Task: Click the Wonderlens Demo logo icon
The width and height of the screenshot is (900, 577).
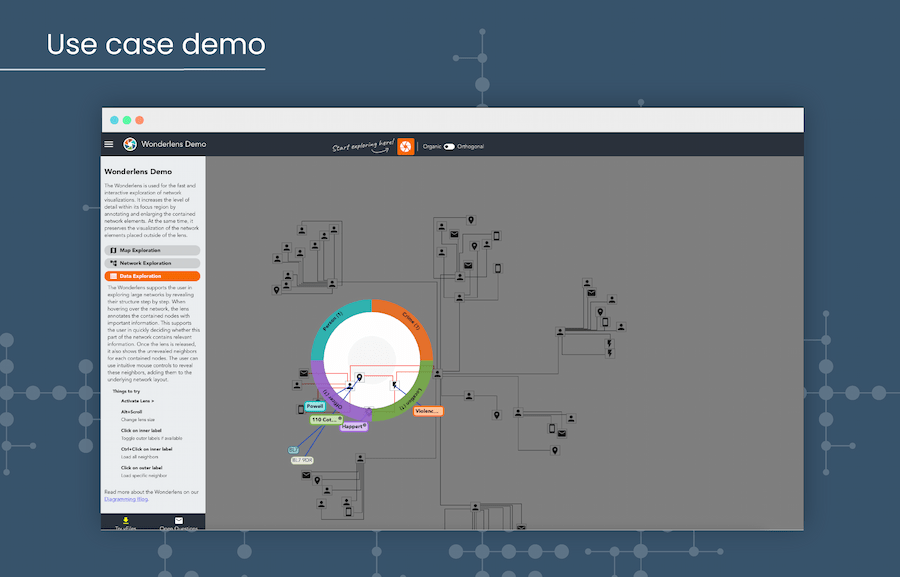Action: (x=130, y=145)
